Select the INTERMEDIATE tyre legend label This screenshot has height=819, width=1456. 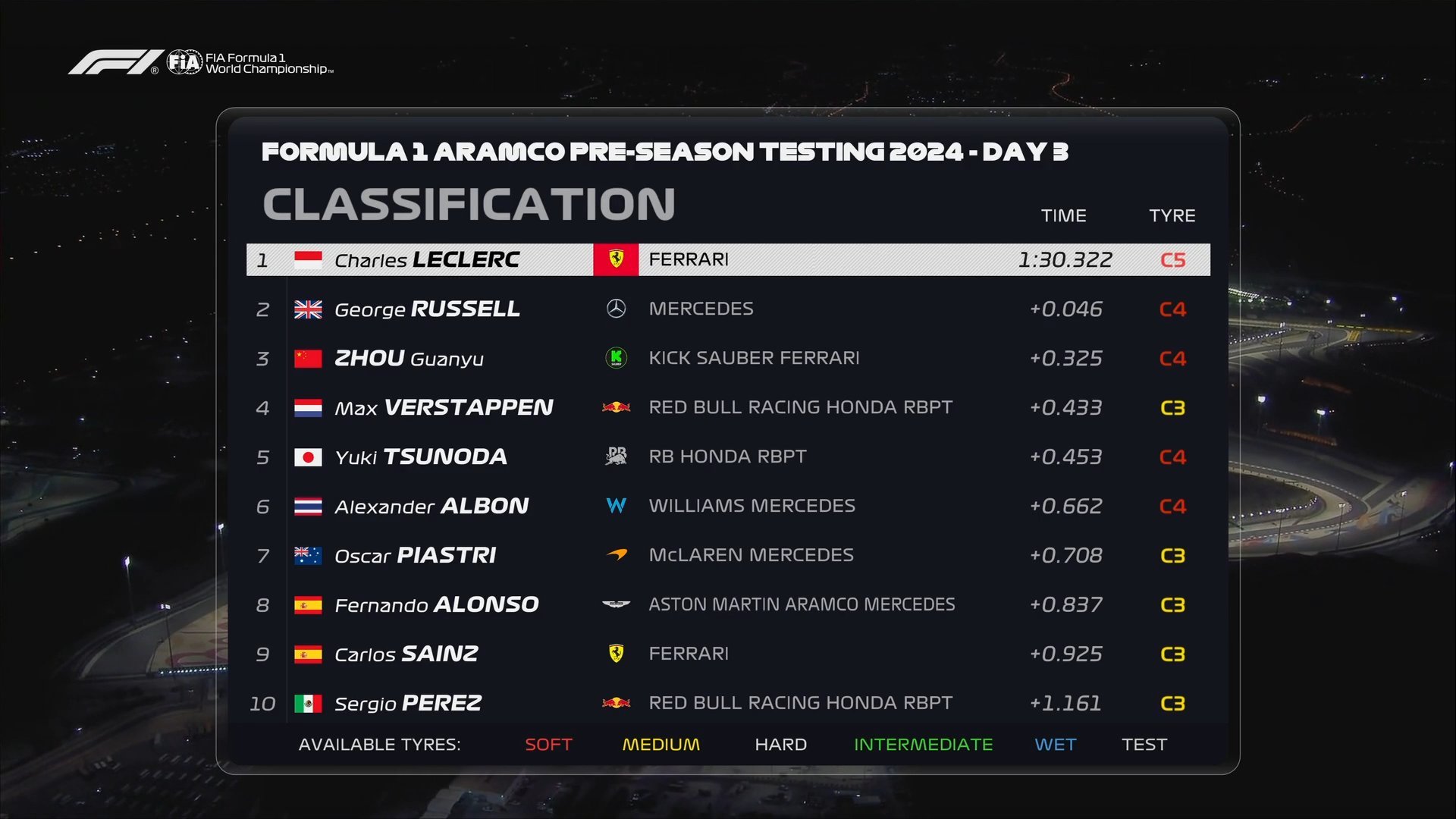(x=923, y=745)
